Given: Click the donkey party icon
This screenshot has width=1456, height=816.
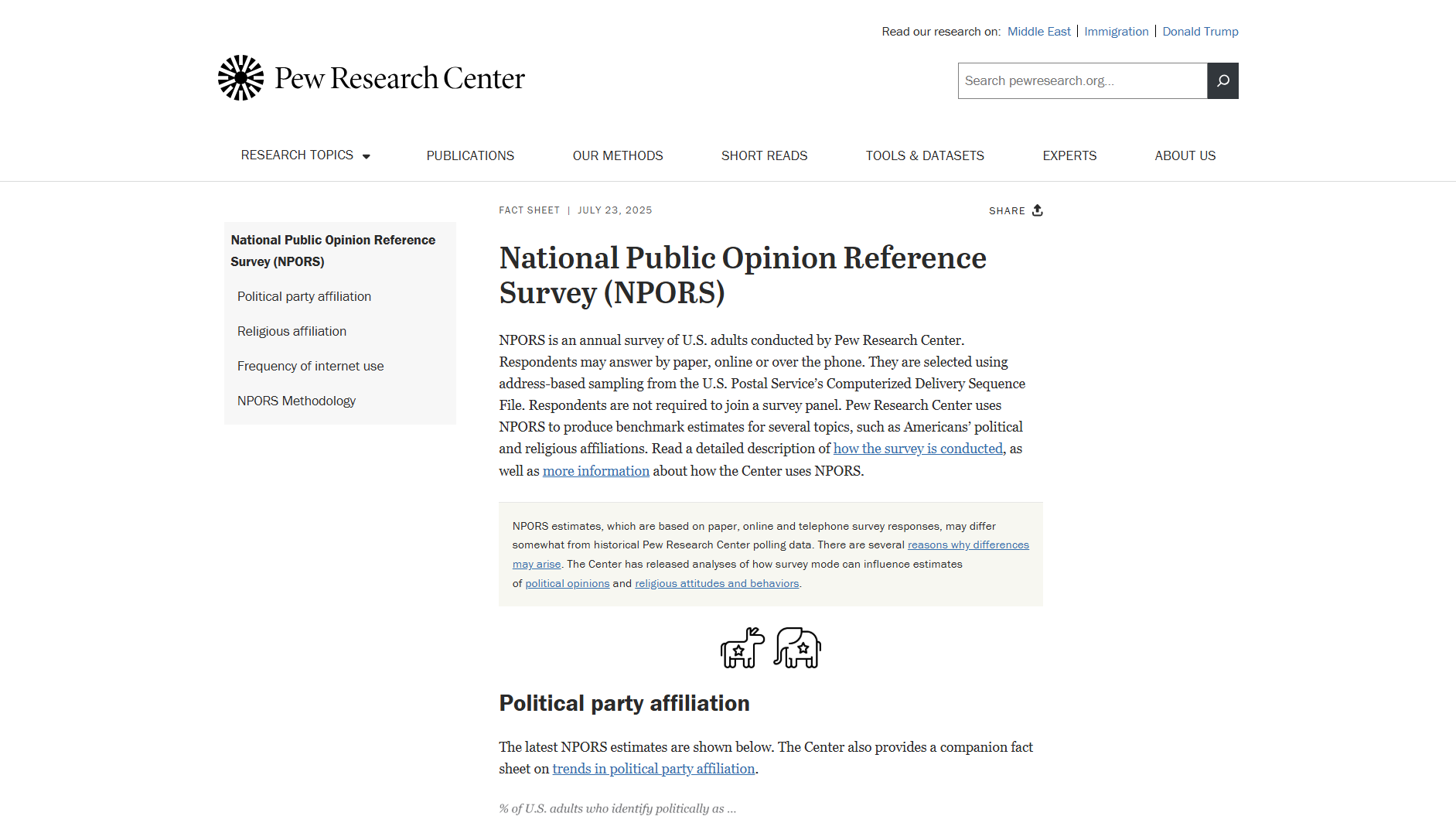Looking at the screenshot, I should coord(742,648).
